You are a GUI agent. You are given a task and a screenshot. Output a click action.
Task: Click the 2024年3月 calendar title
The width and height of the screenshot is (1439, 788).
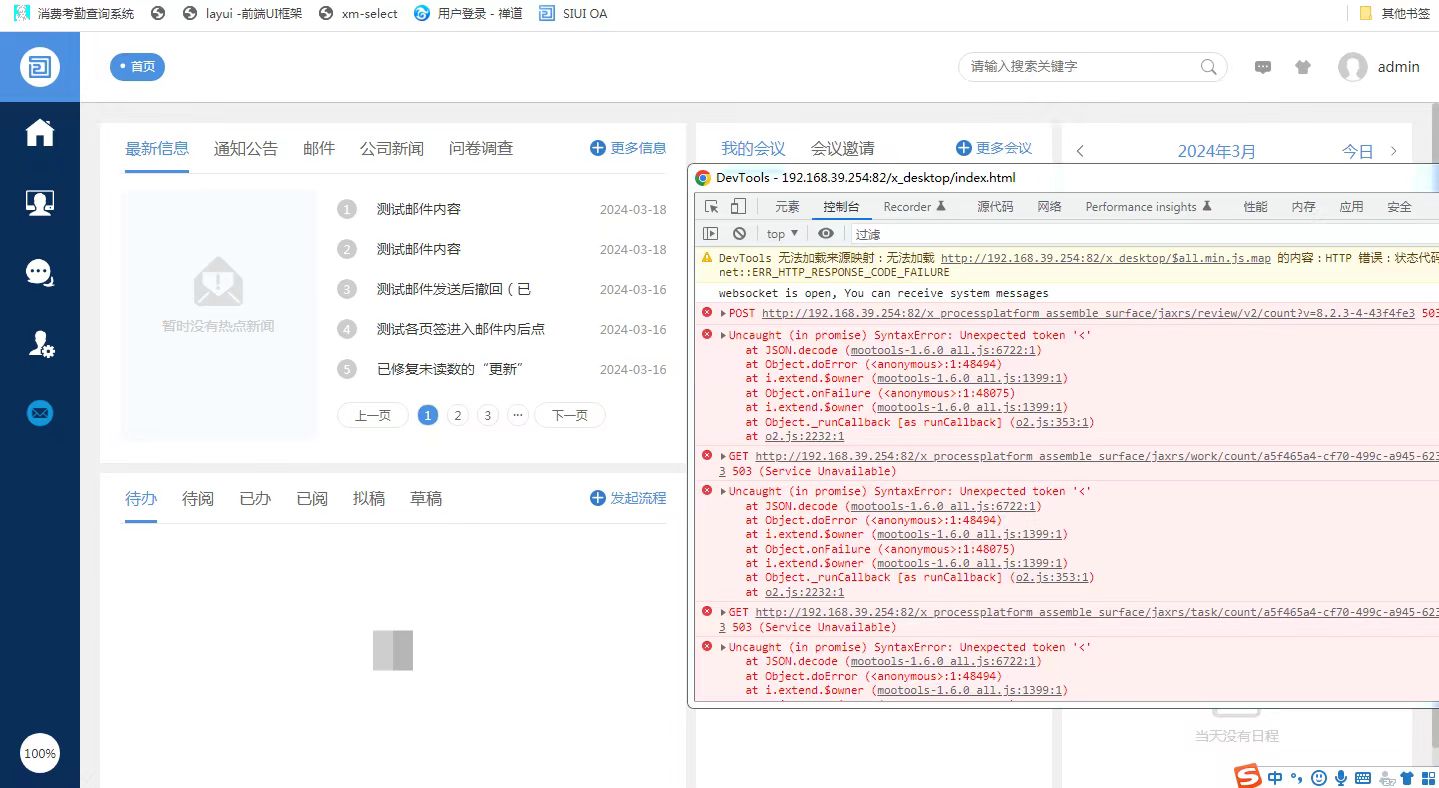1216,152
